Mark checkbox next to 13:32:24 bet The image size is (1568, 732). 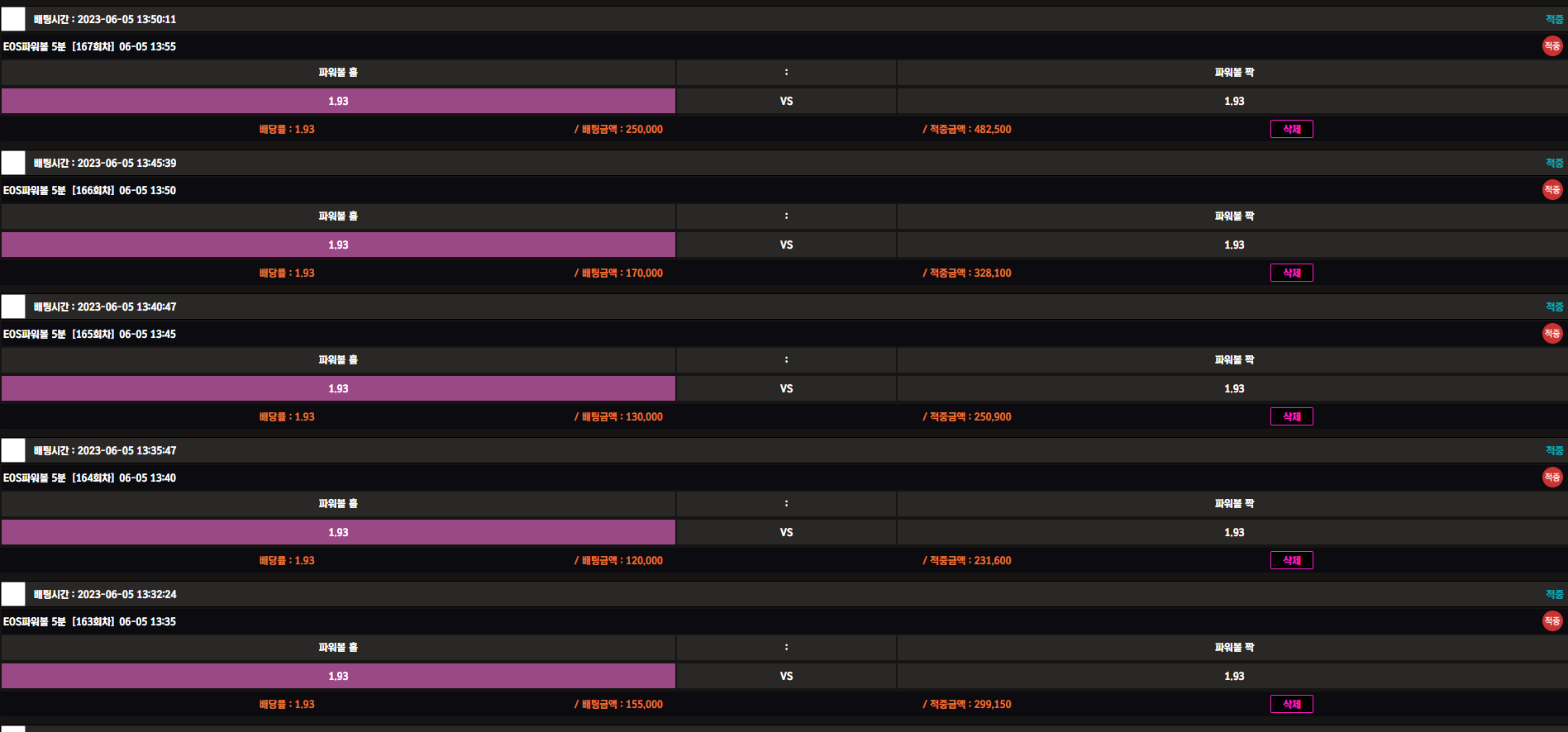13,594
